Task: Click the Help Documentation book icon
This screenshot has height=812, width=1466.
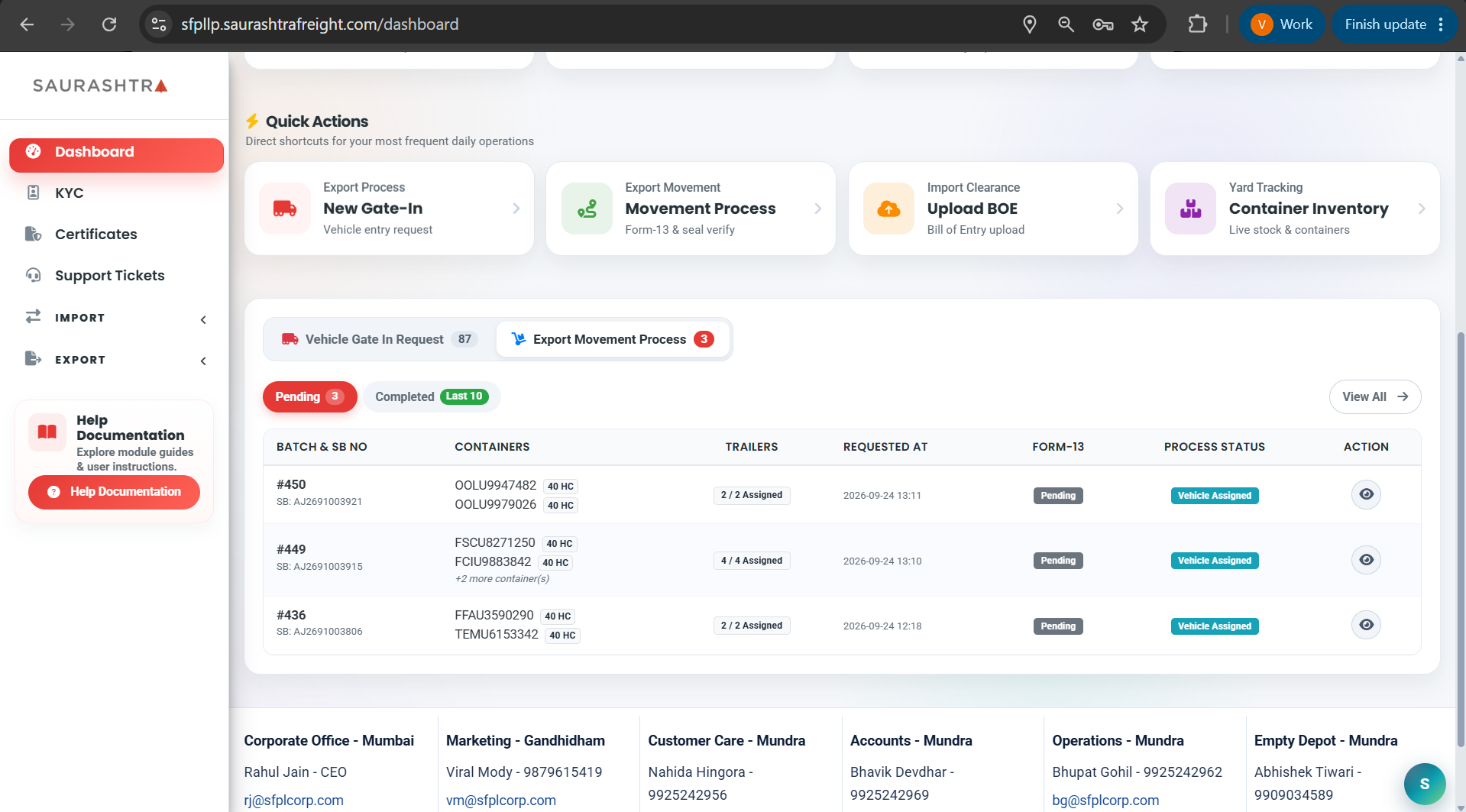Action: coord(47,432)
